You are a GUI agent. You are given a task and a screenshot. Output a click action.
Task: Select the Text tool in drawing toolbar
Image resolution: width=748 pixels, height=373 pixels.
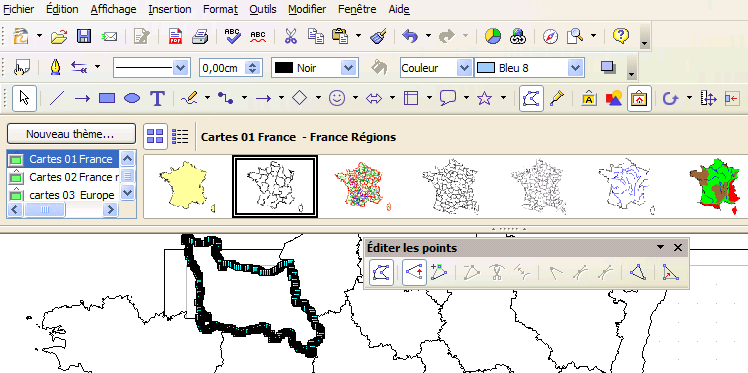tap(157, 99)
